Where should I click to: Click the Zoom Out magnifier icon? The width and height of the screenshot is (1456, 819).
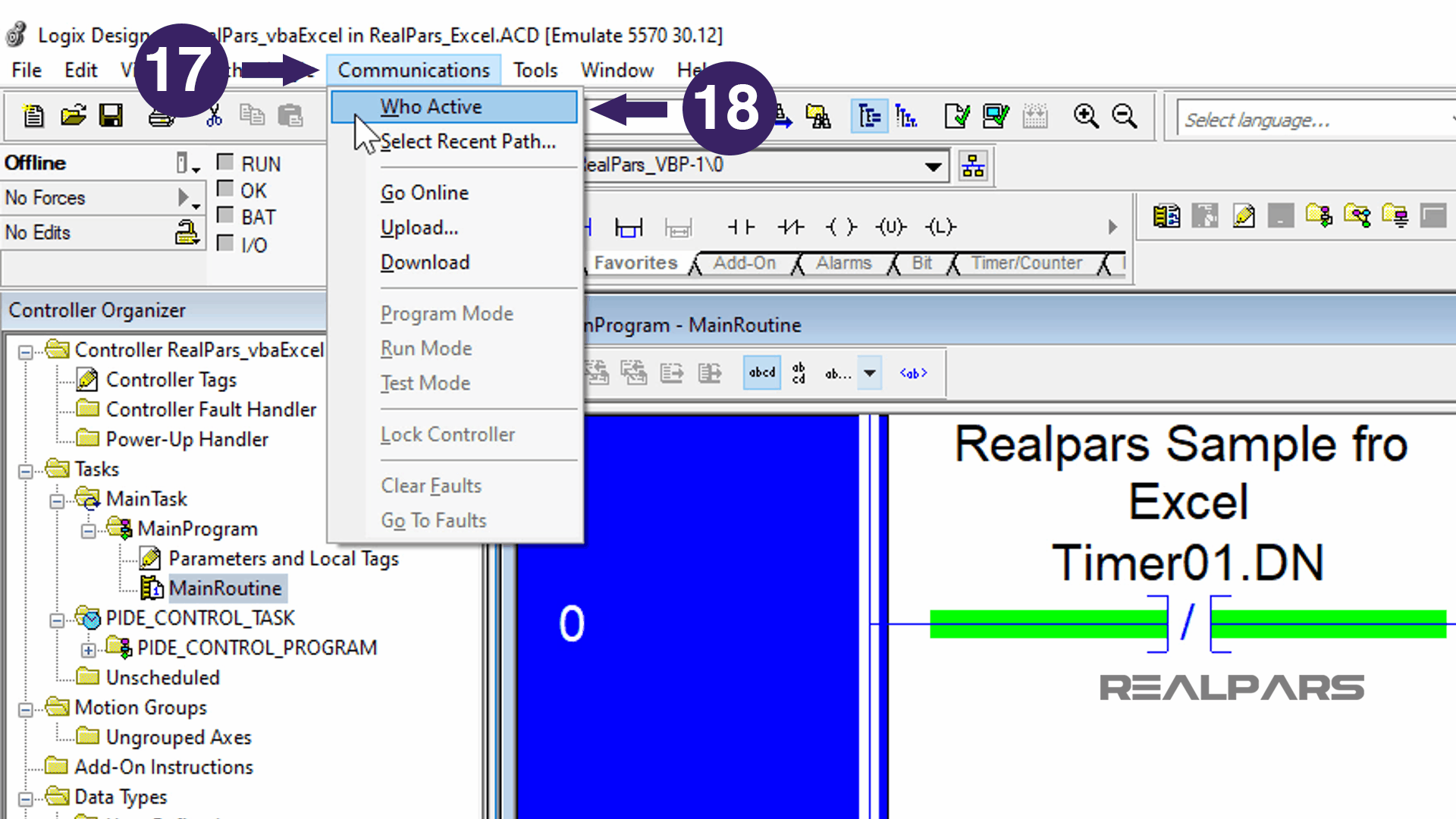click(1124, 116)
